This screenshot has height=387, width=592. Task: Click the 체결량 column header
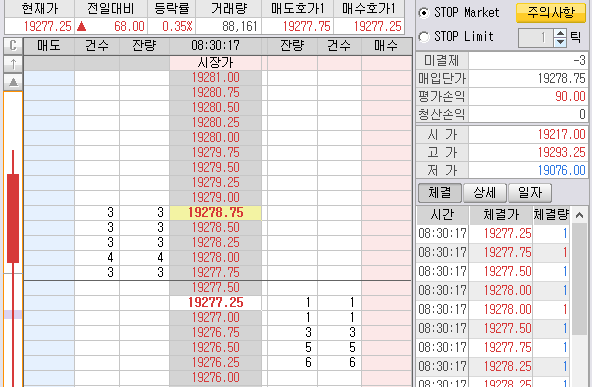551,215
